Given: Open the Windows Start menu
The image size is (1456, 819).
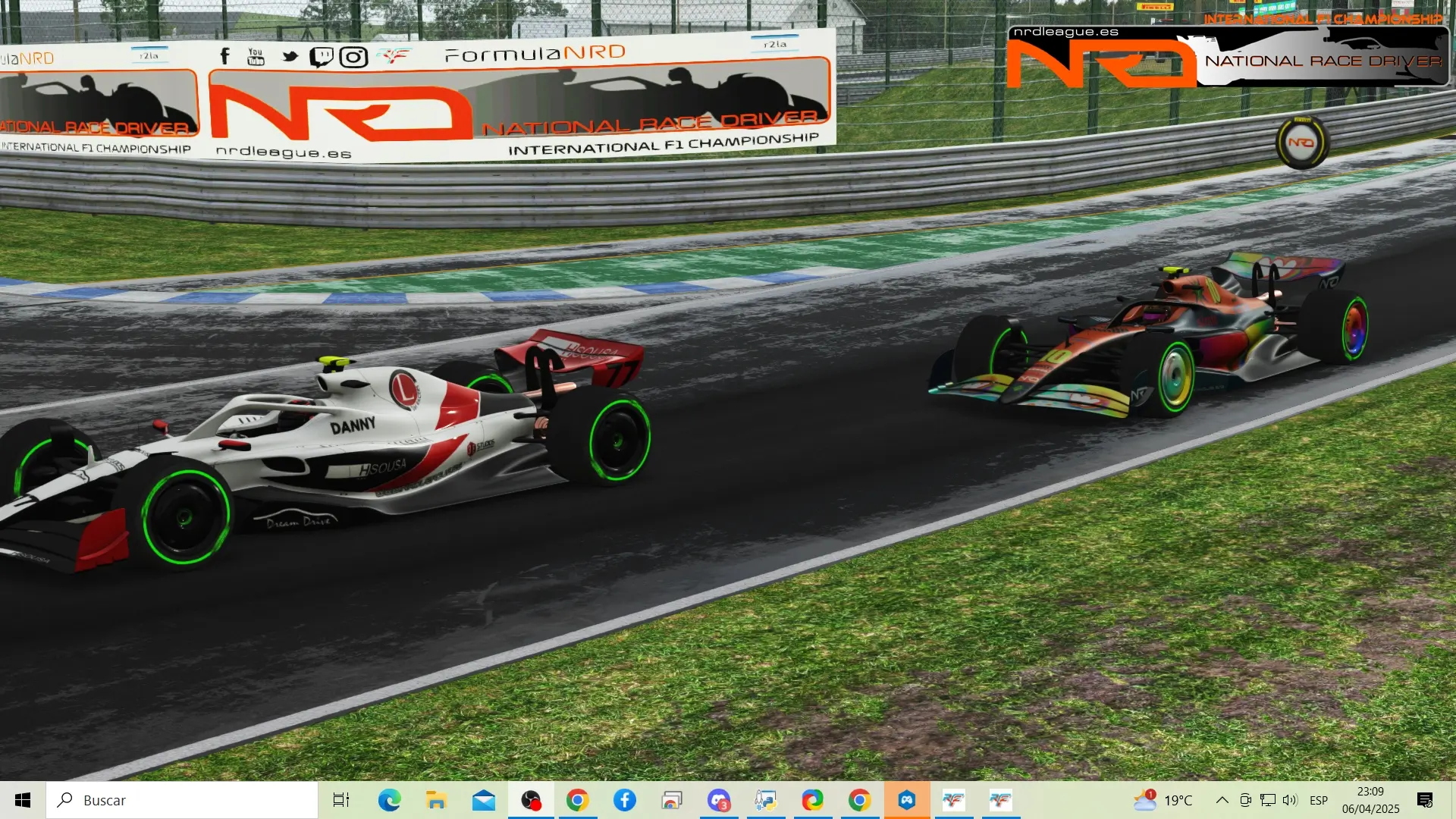Looking at the screenshot, I should click(x=23, y=800).
